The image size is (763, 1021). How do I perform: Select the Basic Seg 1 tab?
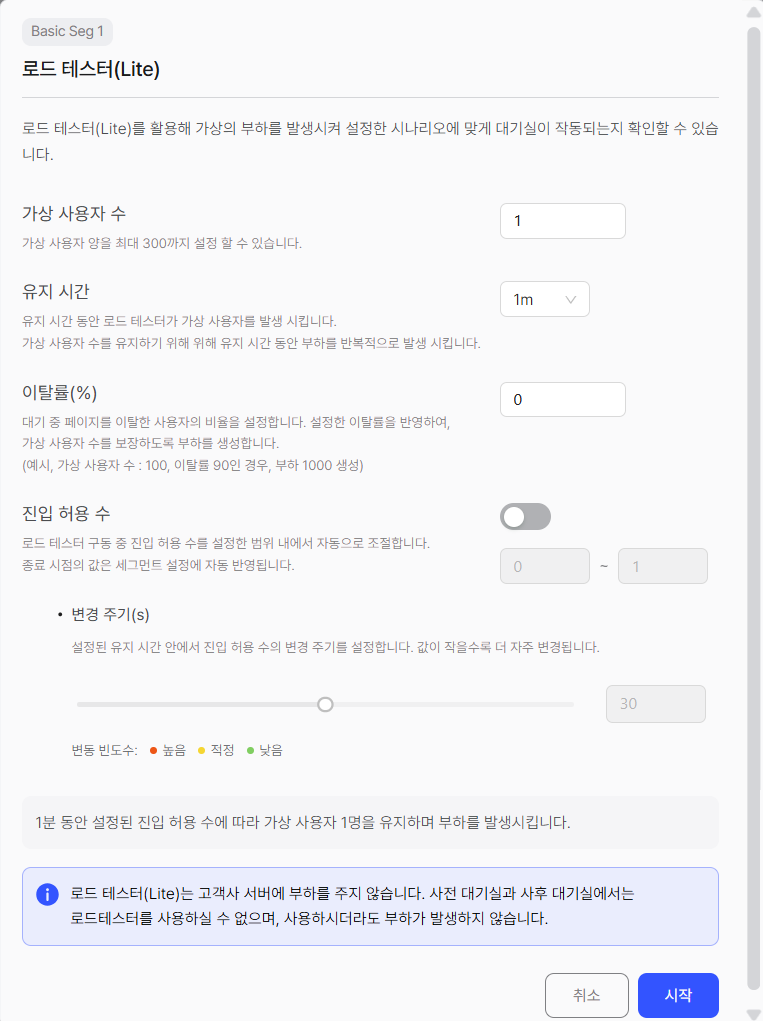(x=67, y=32)
